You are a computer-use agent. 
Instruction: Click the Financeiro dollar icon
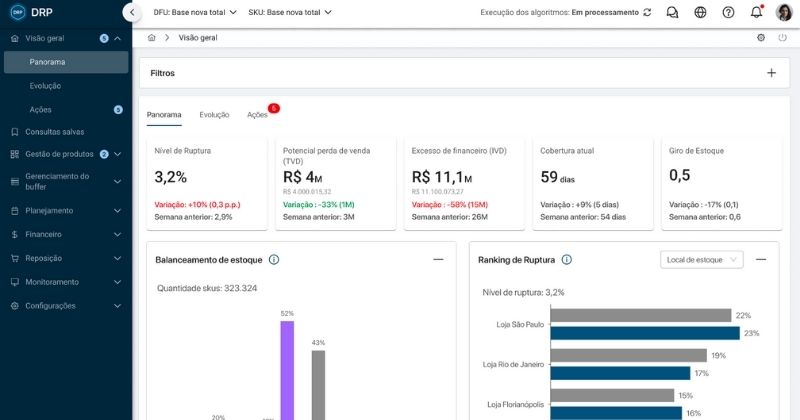pyautogui.click(x=15, y=234)
